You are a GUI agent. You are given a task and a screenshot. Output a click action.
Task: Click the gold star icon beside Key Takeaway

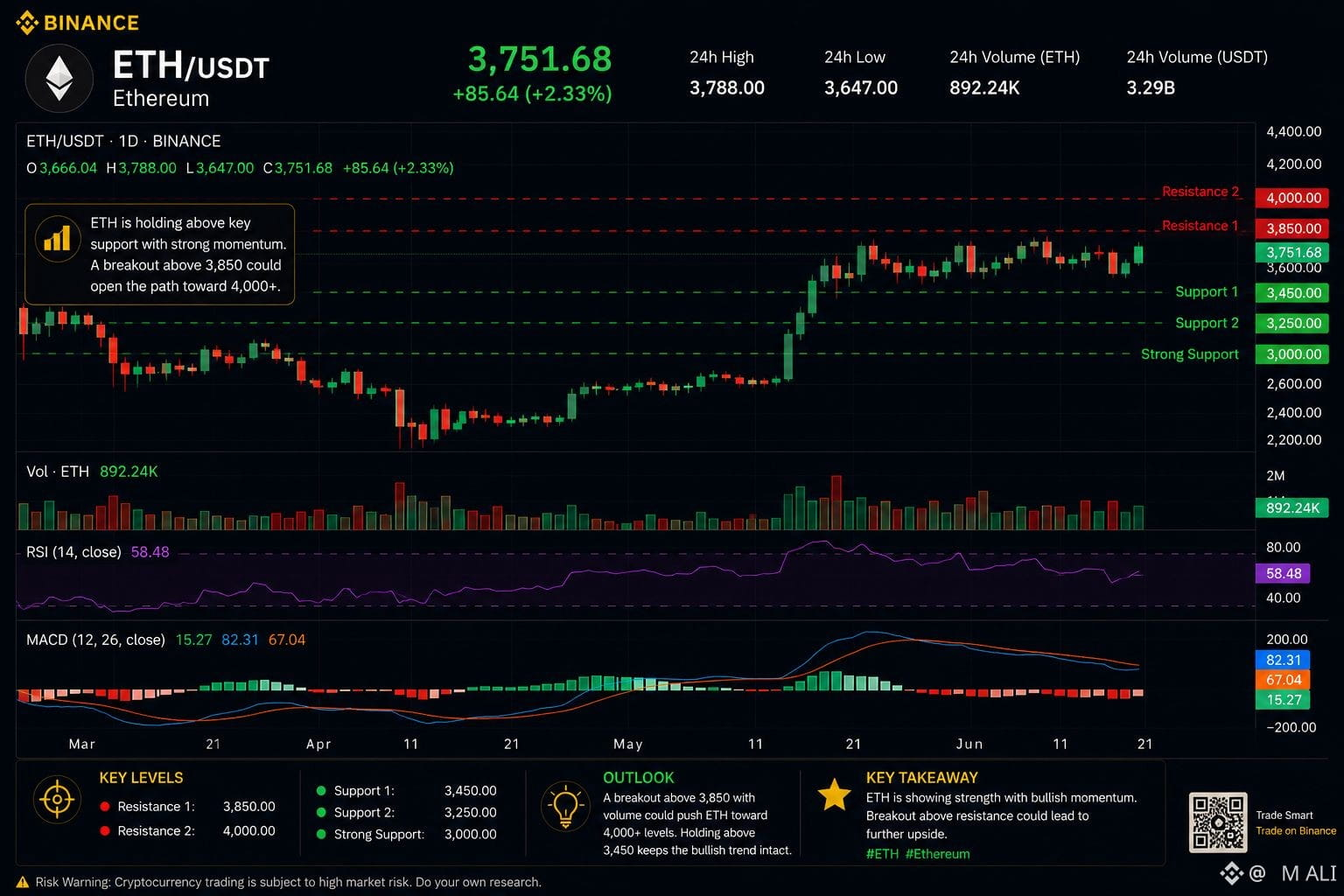pyautogui.click(x=834, y=794)
